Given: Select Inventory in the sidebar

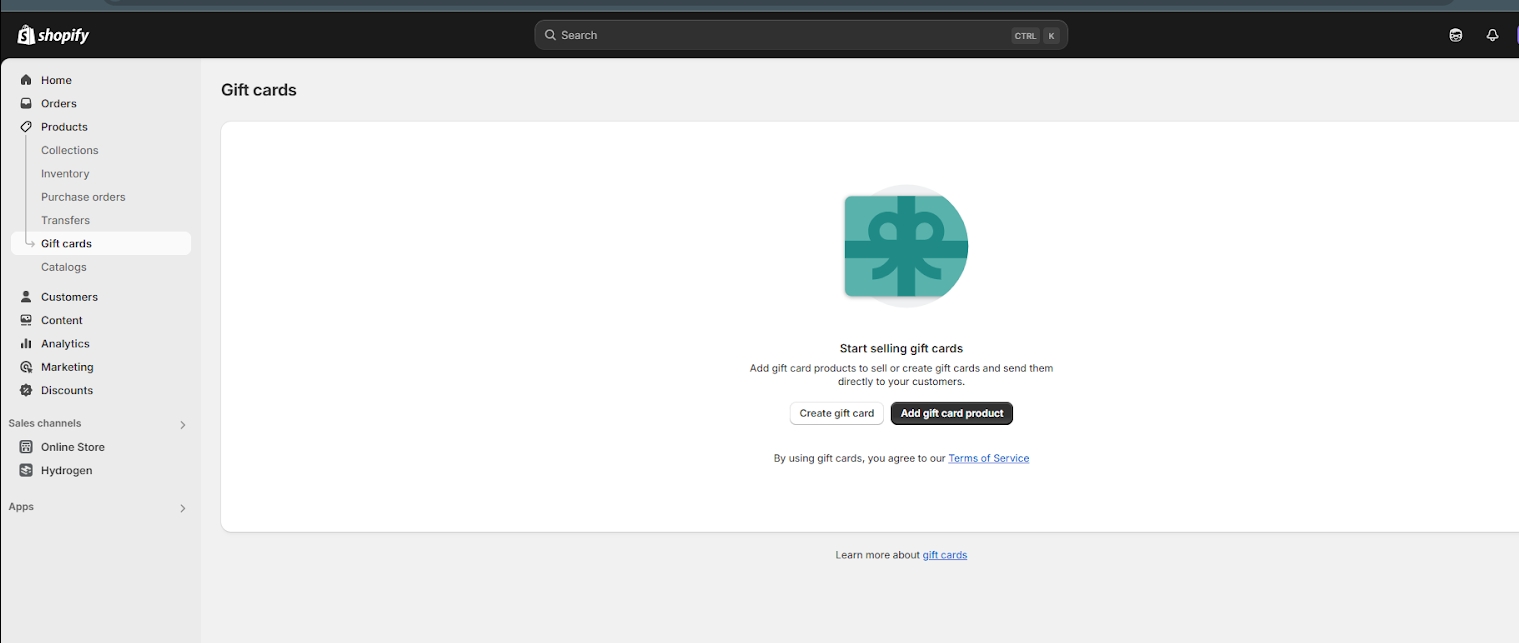Looking at the screenshot, I should click(65, 174).
